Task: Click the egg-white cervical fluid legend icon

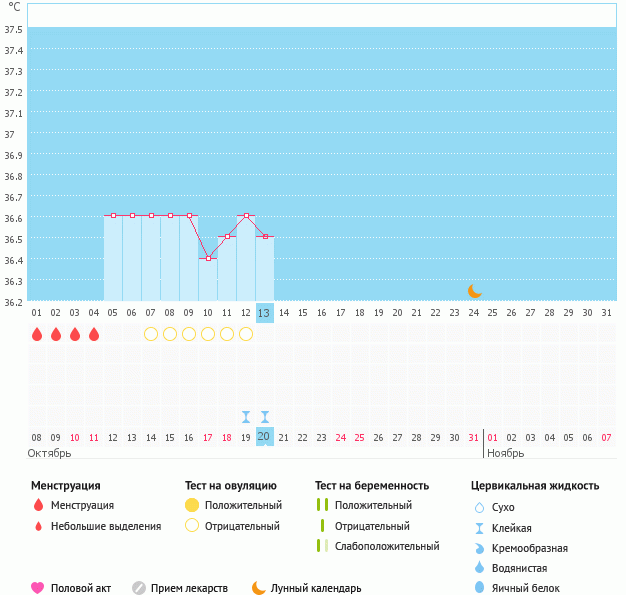Action: click(480, 588)
